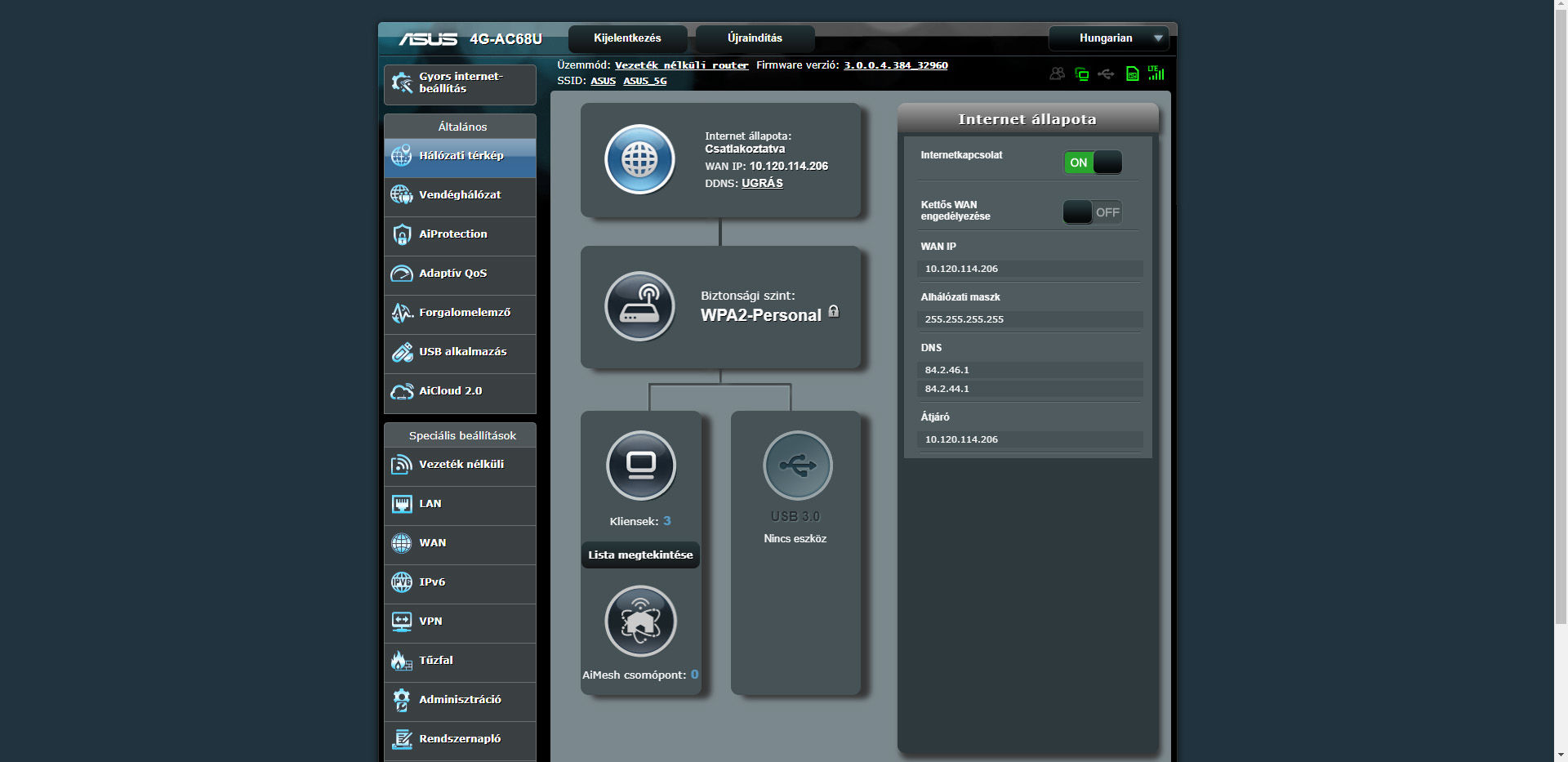Click the DNS value 84.2.44.1
This screenshot has width=1568, height=762.
(x=947, y=389)
